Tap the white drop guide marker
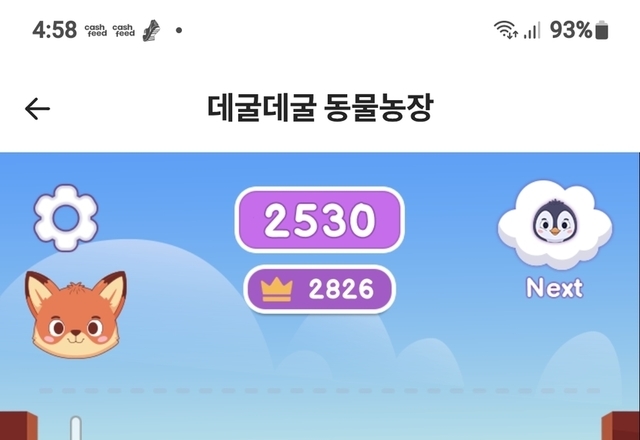This screenshot has width=640, height=440. pyautogui.click(x=76, y=428)
